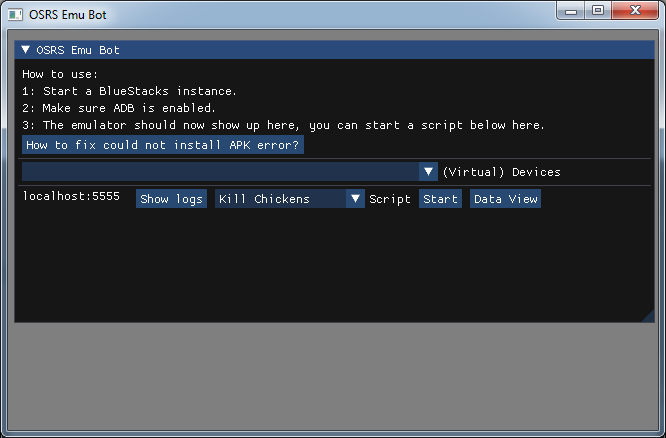666x438 pixels.
Task: Close the OSRS Emu Bot window
Action: click(635, 10)
